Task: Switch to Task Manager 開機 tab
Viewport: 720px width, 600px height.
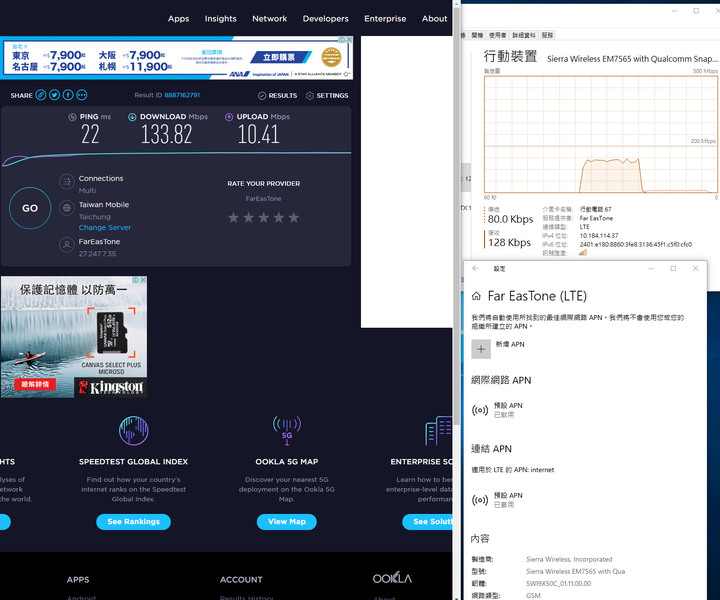Action: pyautogui.click(x=477, y=35)
